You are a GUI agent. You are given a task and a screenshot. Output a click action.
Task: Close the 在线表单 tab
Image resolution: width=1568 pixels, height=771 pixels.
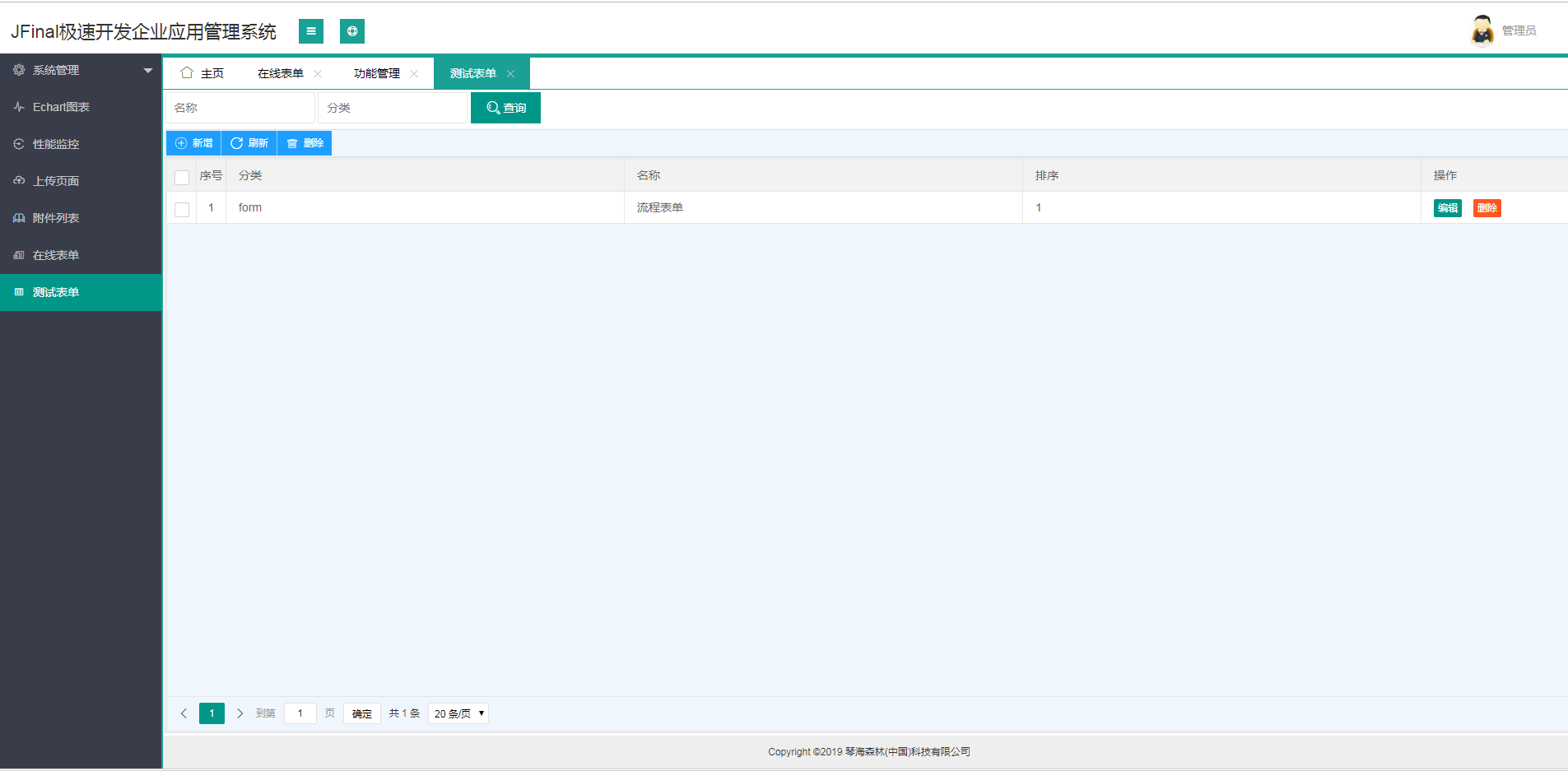pyautogui.click(x=318, y=74)
